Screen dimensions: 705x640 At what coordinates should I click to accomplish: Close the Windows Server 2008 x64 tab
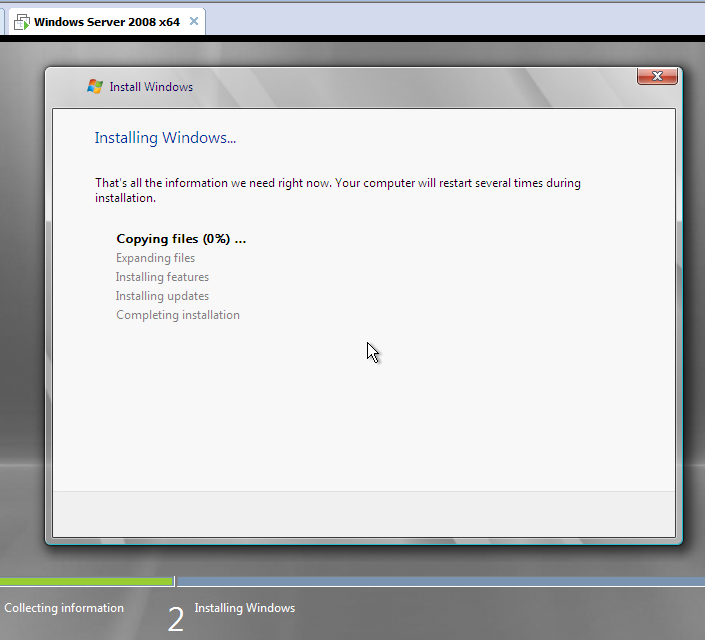tap(194, 21)
